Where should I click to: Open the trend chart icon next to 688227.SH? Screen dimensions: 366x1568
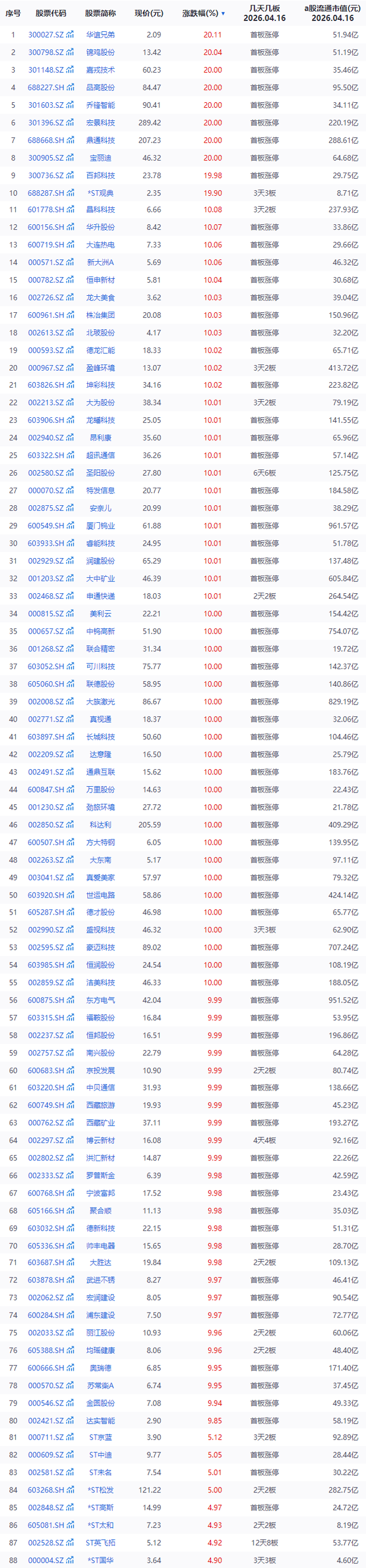pos(70,87)
